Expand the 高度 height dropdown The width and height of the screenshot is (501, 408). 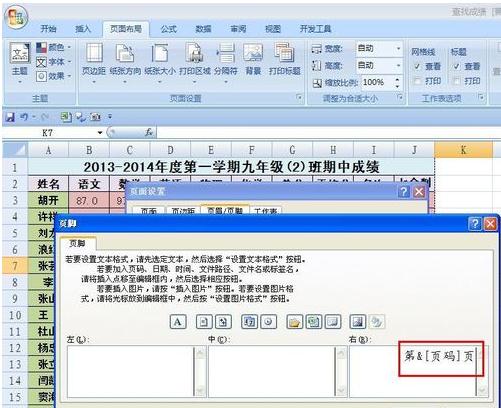pyautogui.click(x=398, y=66)
